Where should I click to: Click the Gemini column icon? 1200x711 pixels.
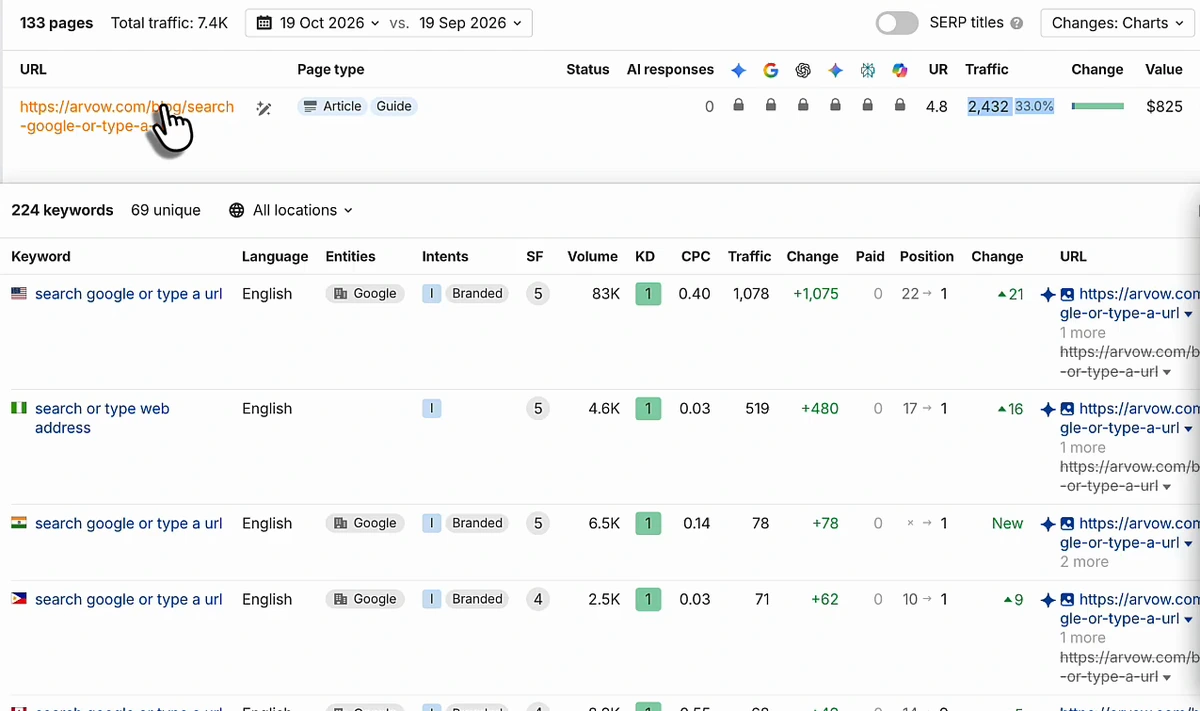835,70
